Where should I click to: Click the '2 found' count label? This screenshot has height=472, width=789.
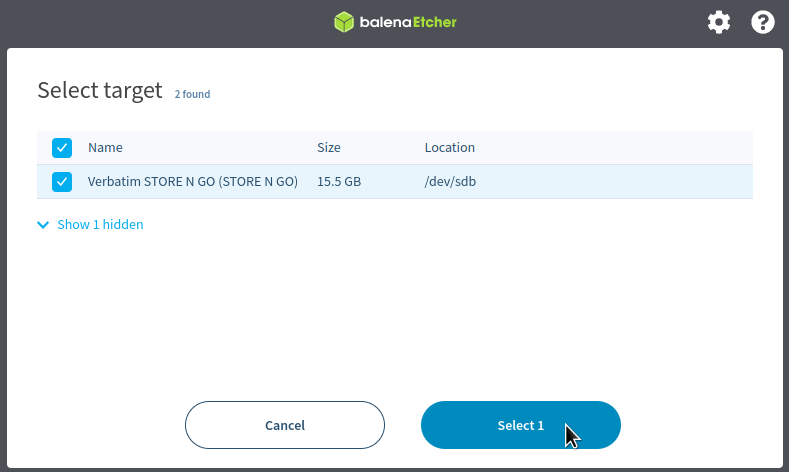[192, 95]
